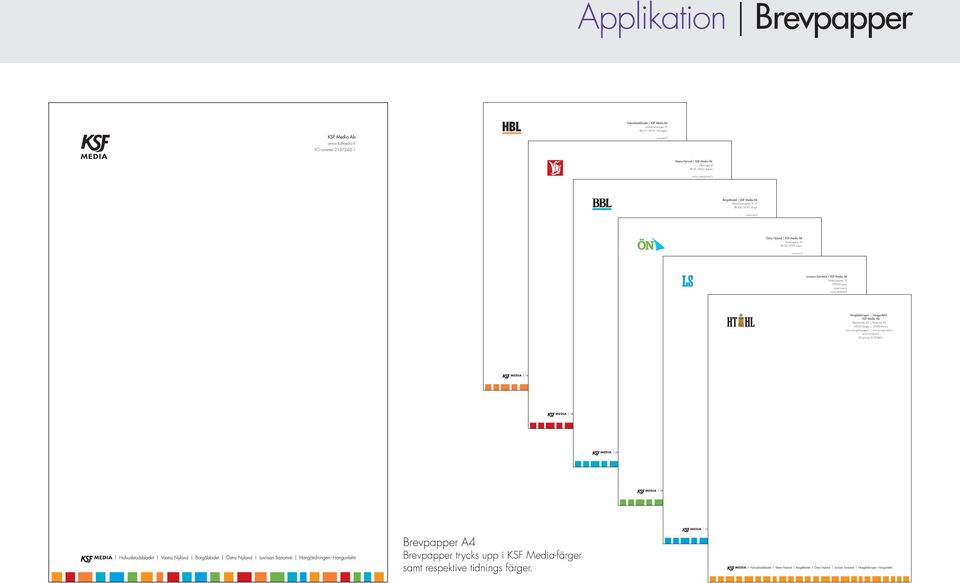Viewport: 960px width, 583px height.
Task: Click the blue color bar on LS letterhead
Action: click(686, 541)
